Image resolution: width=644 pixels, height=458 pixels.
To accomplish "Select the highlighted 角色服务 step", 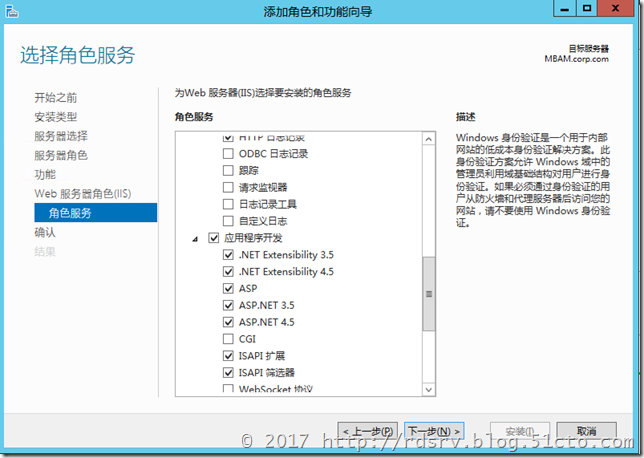I will pyautogui.click(x=96, y=213).
